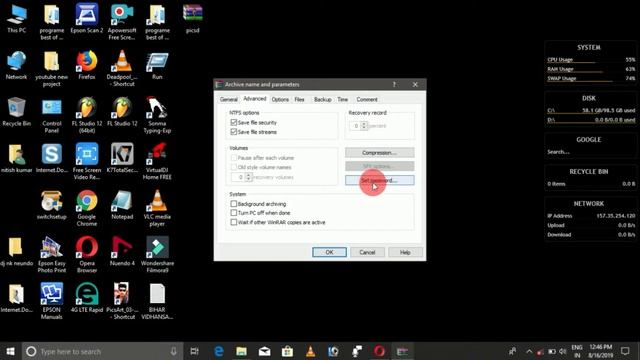Open the taskbar clock and date
The width and height of the screenshot is (640, 360).
[600, 351]
